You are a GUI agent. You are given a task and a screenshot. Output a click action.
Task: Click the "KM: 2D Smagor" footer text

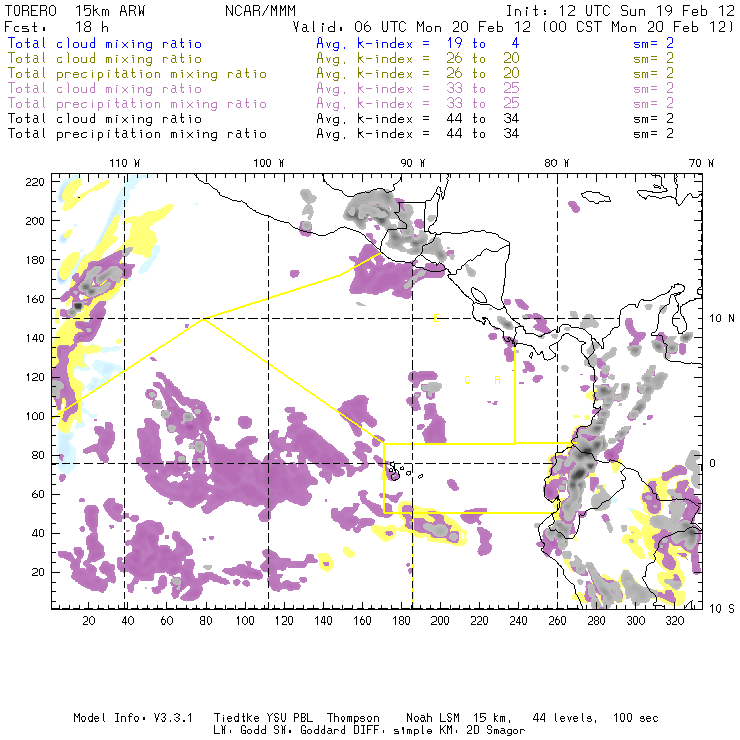pyautogui.click(x=482, y=731)
